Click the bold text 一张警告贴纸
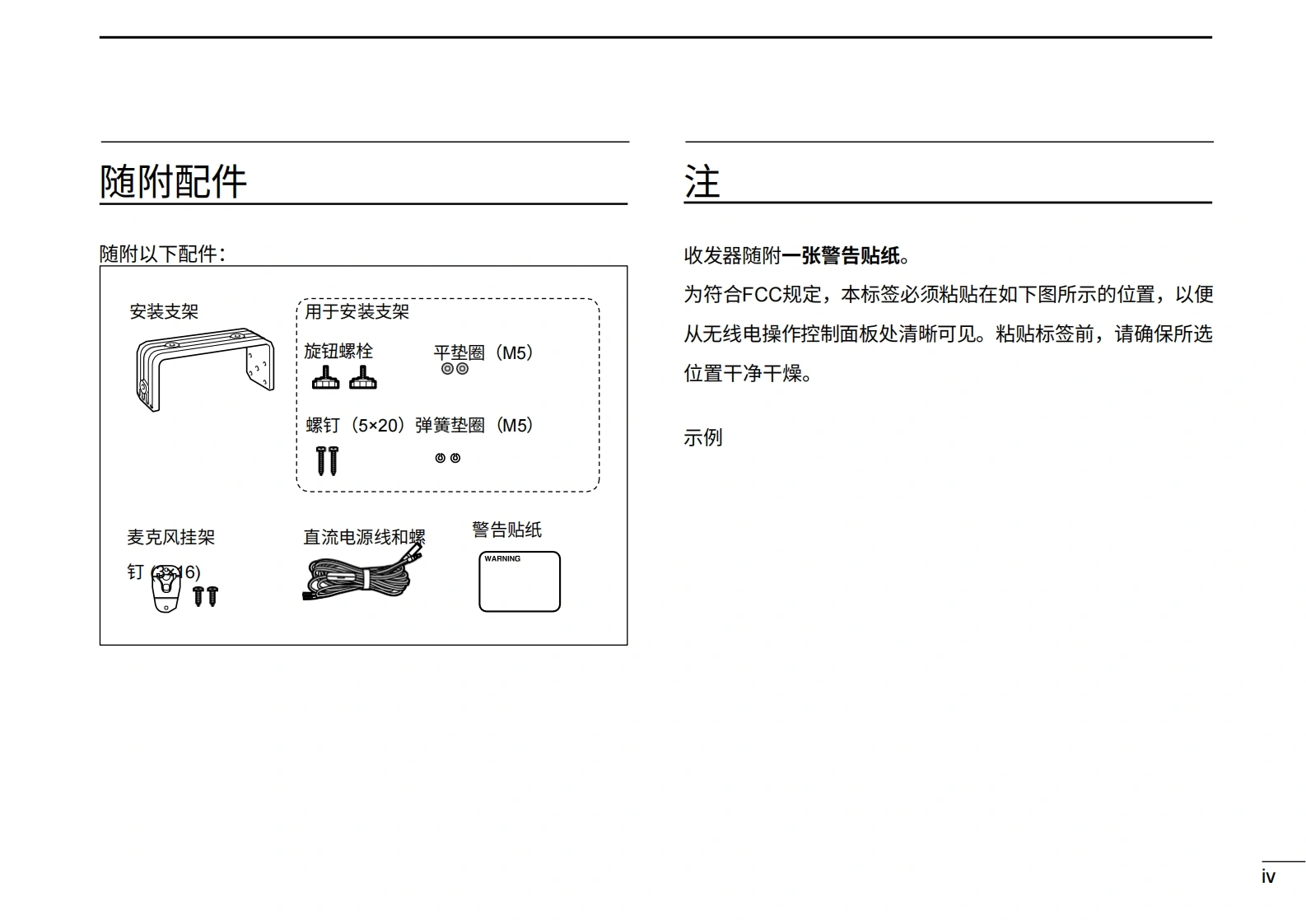 click(841, 255)
